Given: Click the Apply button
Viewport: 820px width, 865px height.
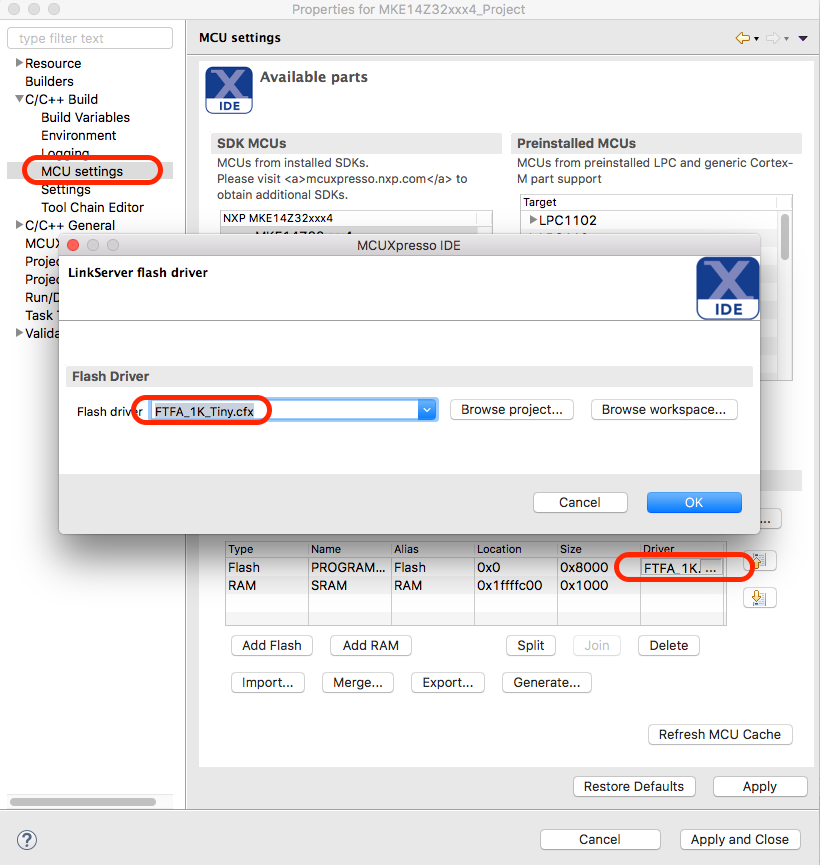Looking at the screenshot, I should (760, 787).
